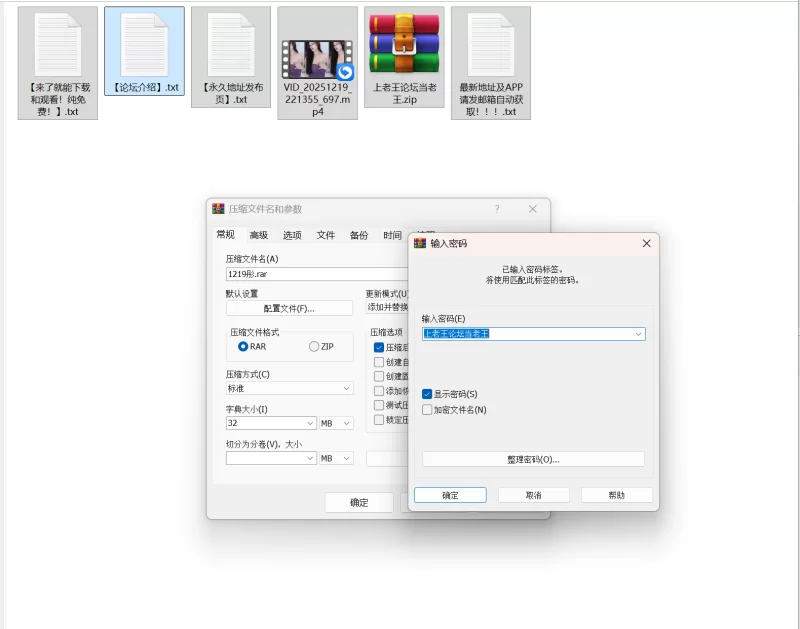This screenshot has height=629, width=800.
Task: Select the ZIP format radio button
Action: pyautogui.click(x=314, y=346)
